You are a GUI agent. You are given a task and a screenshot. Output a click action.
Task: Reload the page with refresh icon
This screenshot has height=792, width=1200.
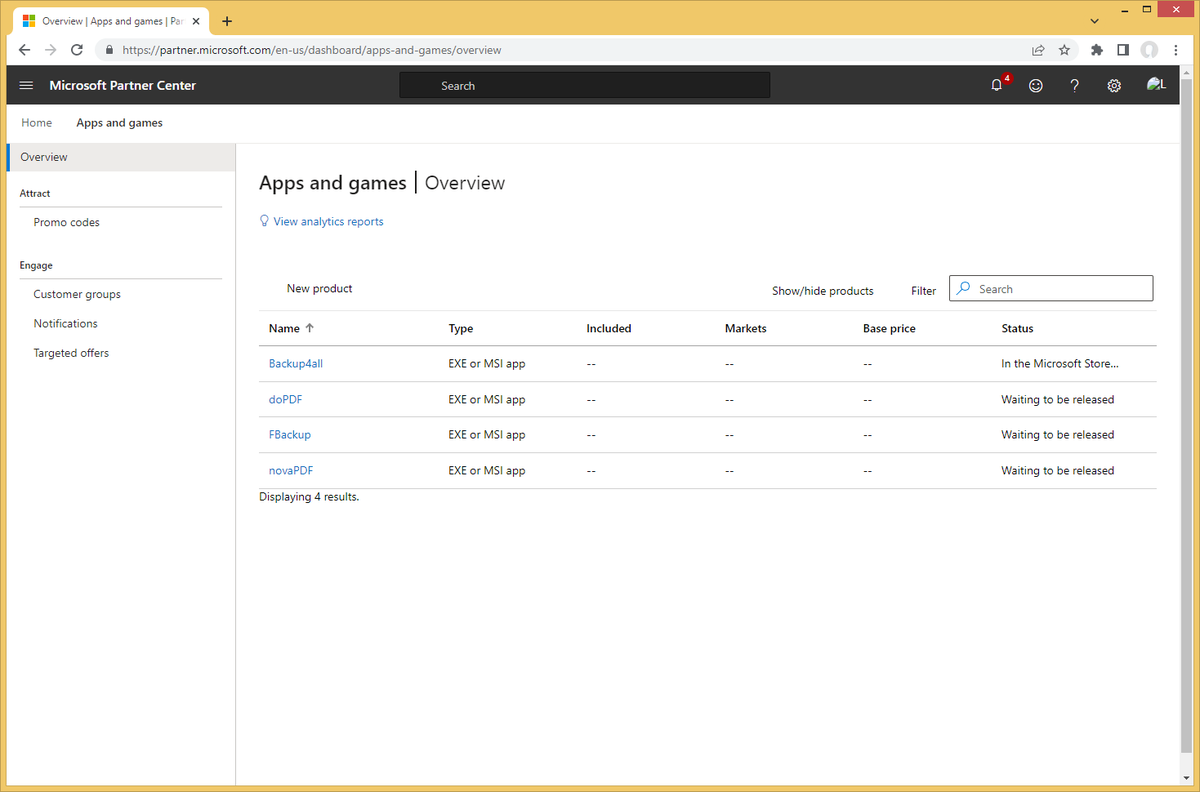[x=77, y=50]
